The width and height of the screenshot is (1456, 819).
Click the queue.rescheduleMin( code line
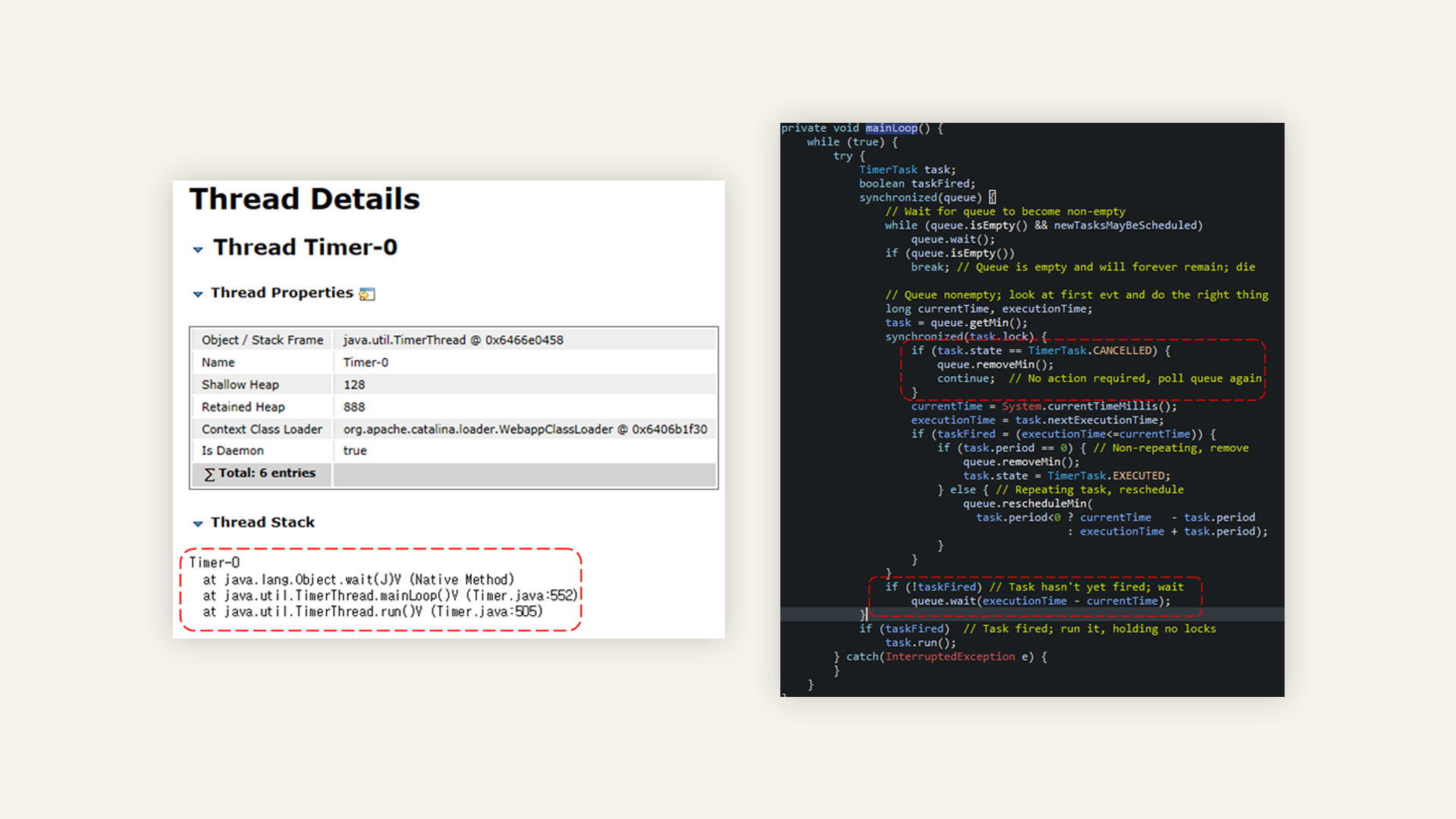(x=1028, y=504)
